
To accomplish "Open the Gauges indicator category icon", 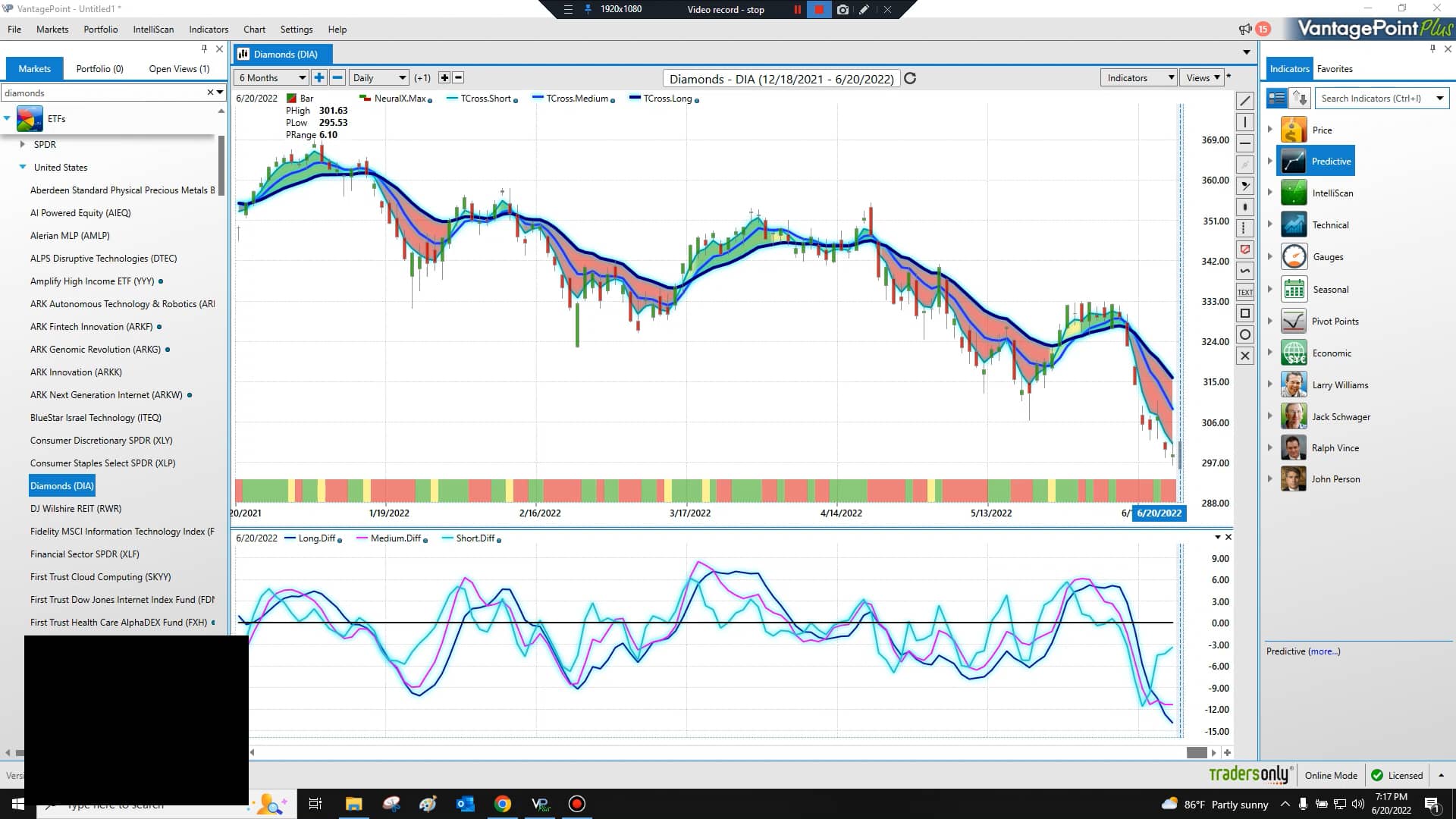I will click(1294, 257).
